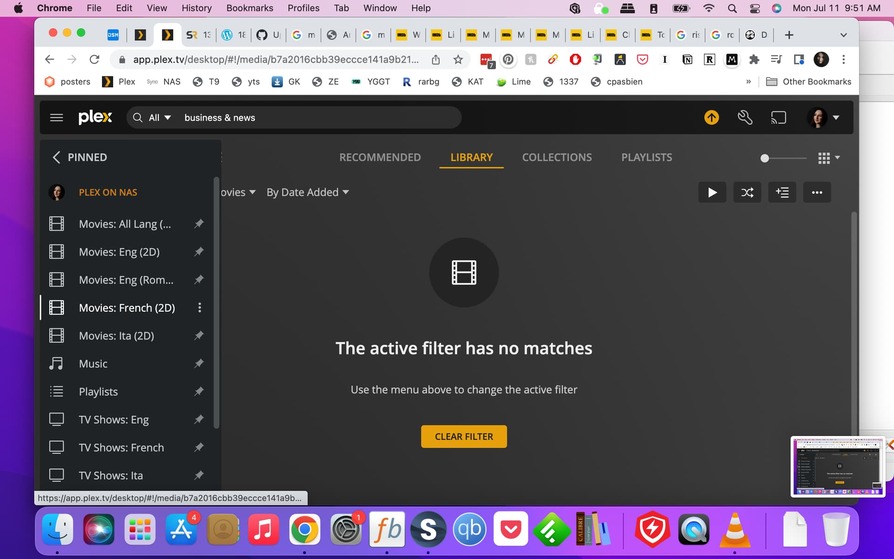Unpin Movies: Eng (2D) library

[198, 252]
